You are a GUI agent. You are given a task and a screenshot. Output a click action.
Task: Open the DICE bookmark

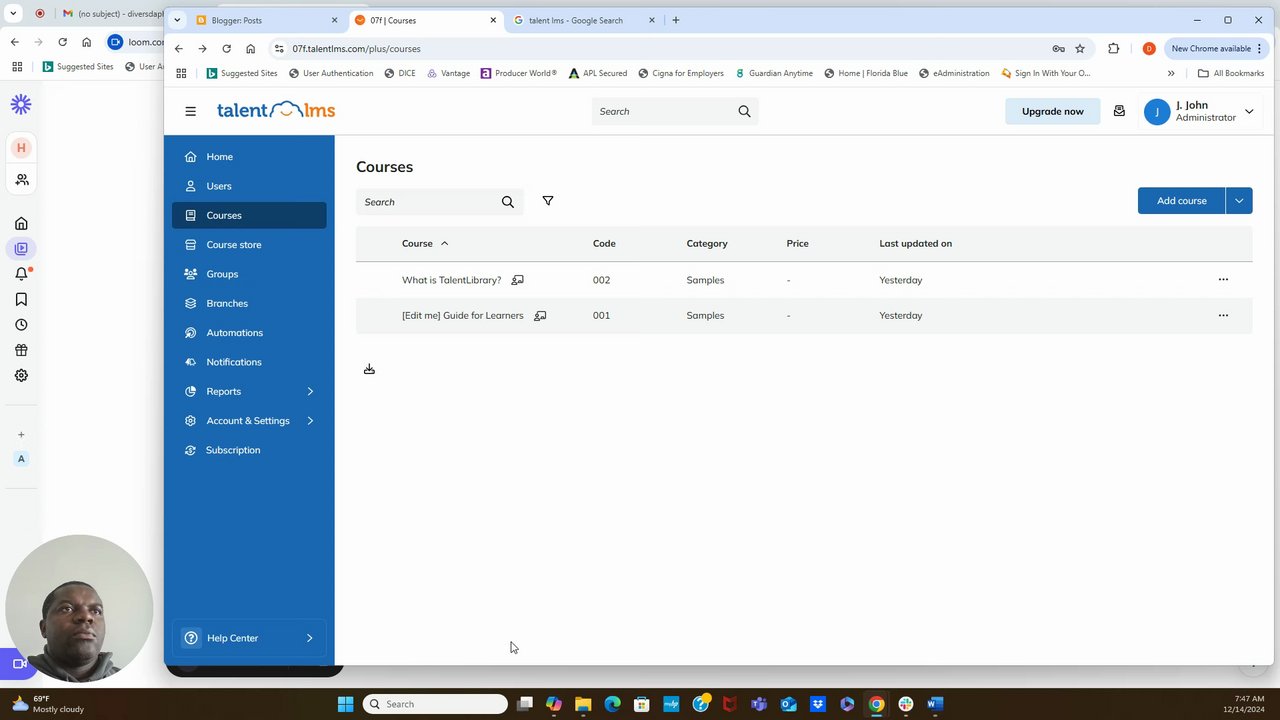(399, 73)
